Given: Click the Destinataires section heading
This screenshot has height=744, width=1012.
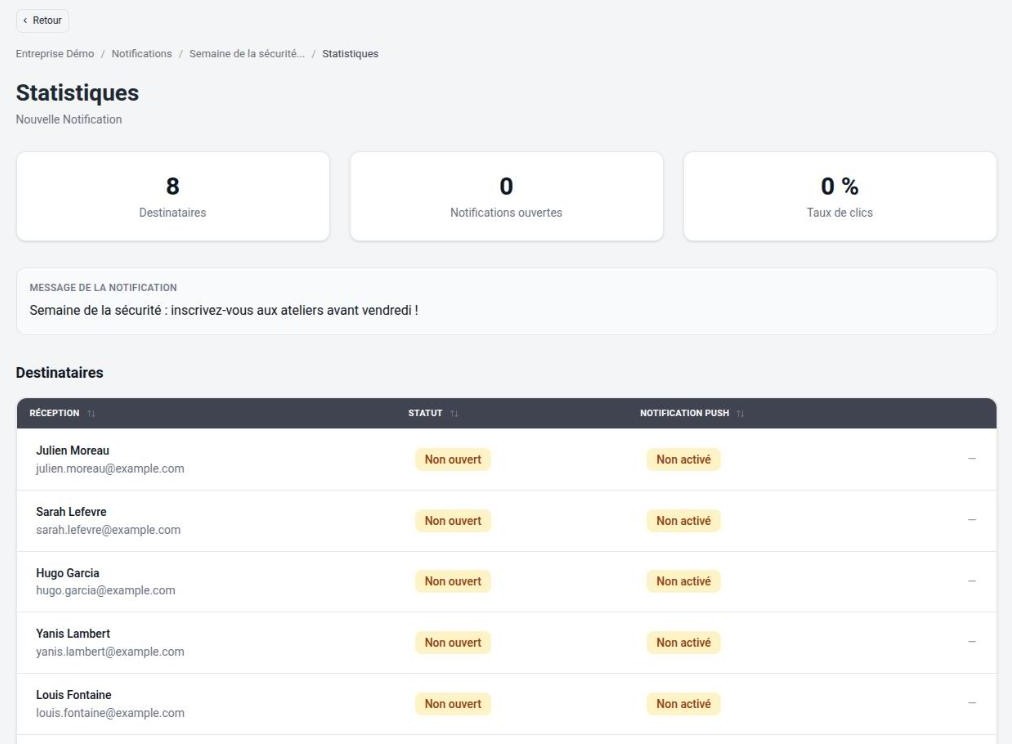Looking at the screenshot, I should pyautogui.click(x=59, y=373).
